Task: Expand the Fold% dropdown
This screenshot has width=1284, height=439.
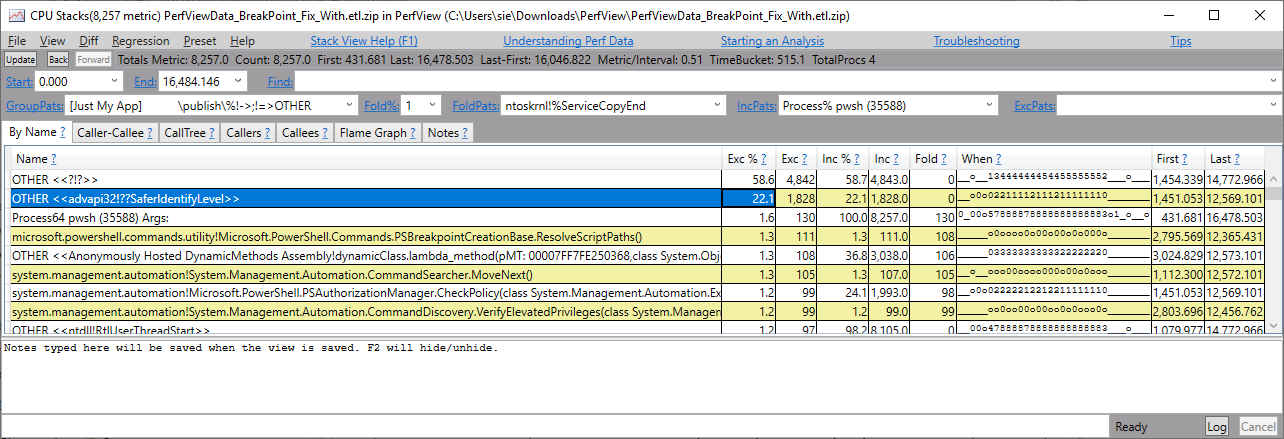Action: click(433, 105)
